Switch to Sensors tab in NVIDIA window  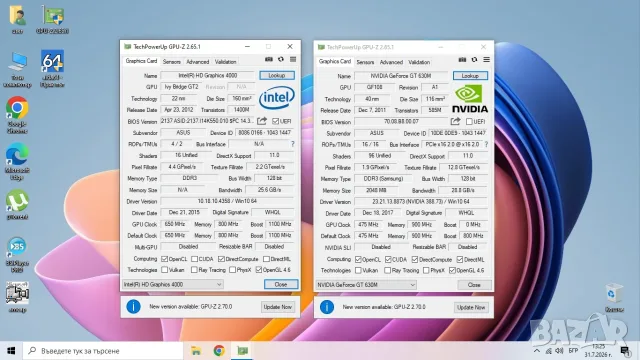click(x=365, y=62)
